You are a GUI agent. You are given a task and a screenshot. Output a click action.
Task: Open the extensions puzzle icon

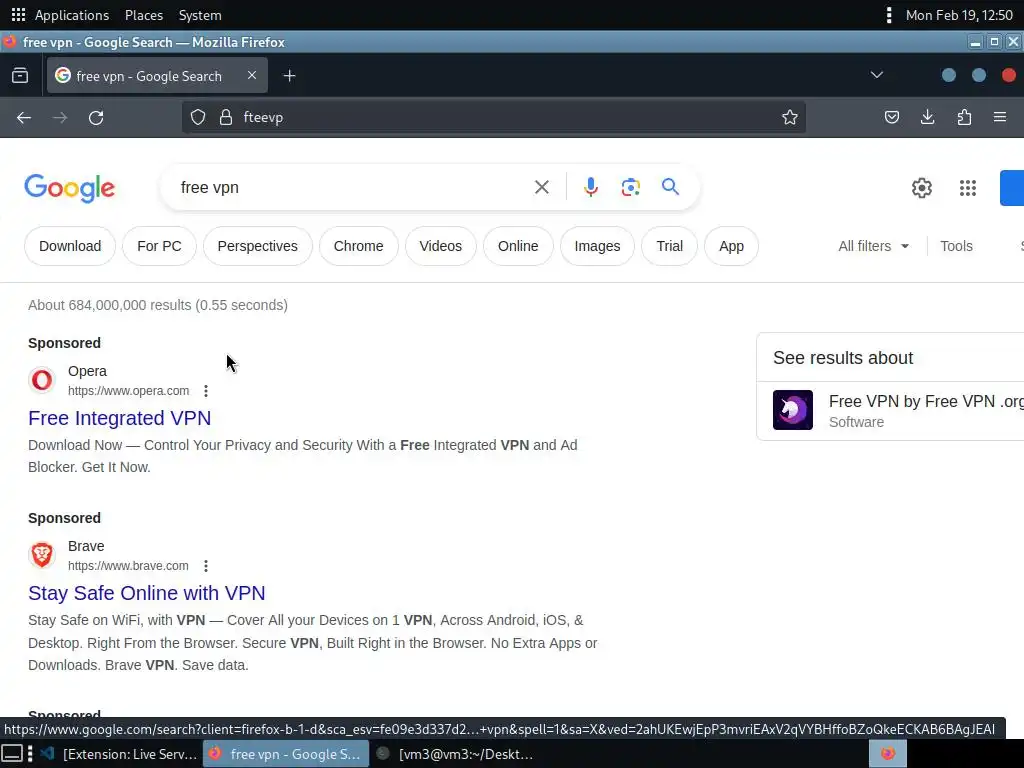click(x=964, y=118)
